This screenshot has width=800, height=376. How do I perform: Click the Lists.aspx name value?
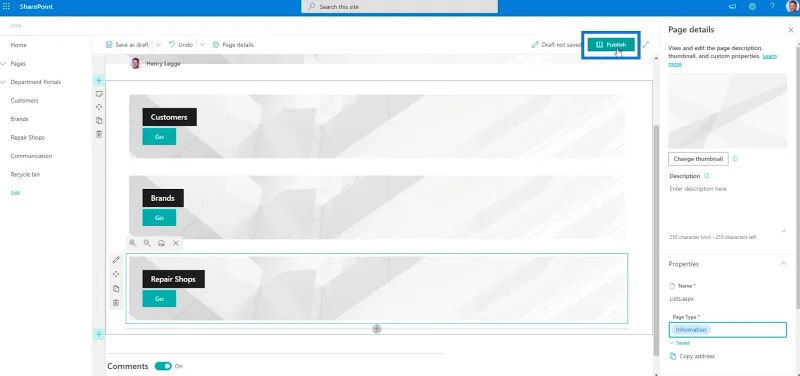(x=682, y=299)
